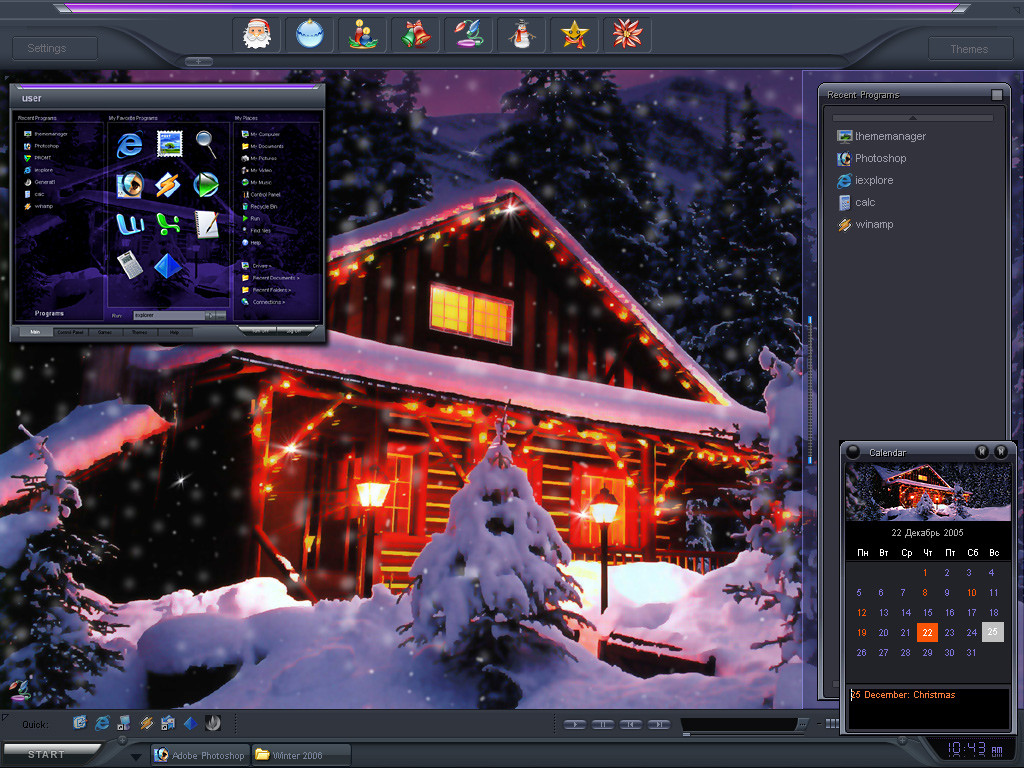Screen dimensions: 1024x768
Task: Click desktop Christmas lights icon at bottom left
Action: 20,690
